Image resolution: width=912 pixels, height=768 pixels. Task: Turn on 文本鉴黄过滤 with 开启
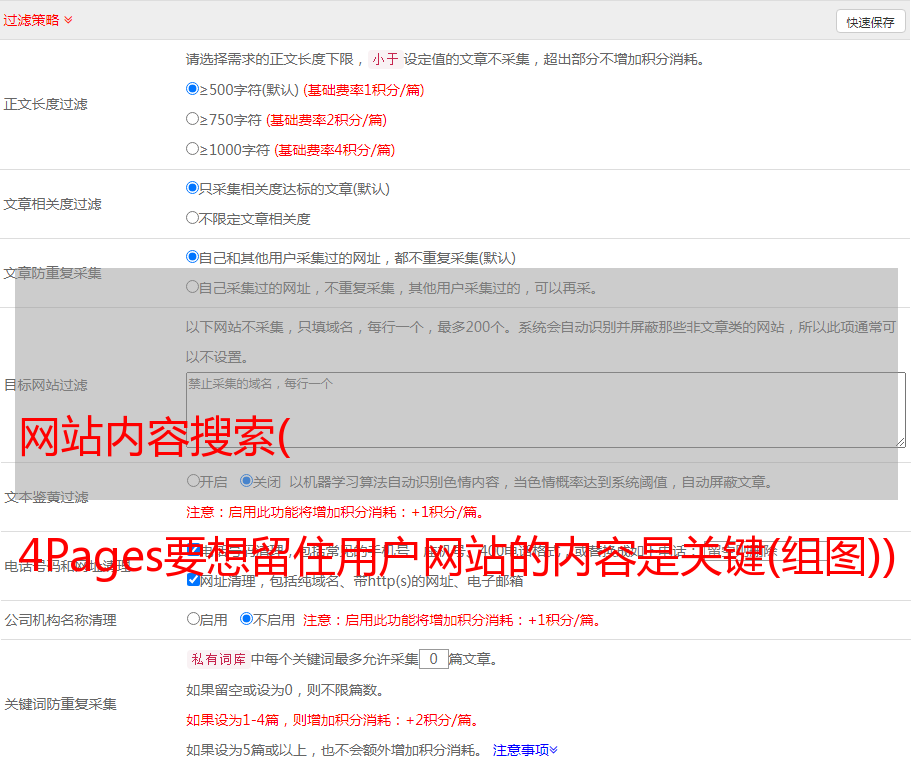tap(194, 481)
